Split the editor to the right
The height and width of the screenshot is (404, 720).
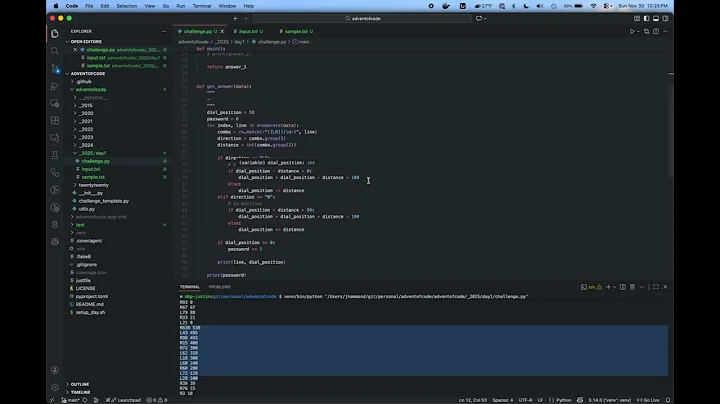[656, 31]
